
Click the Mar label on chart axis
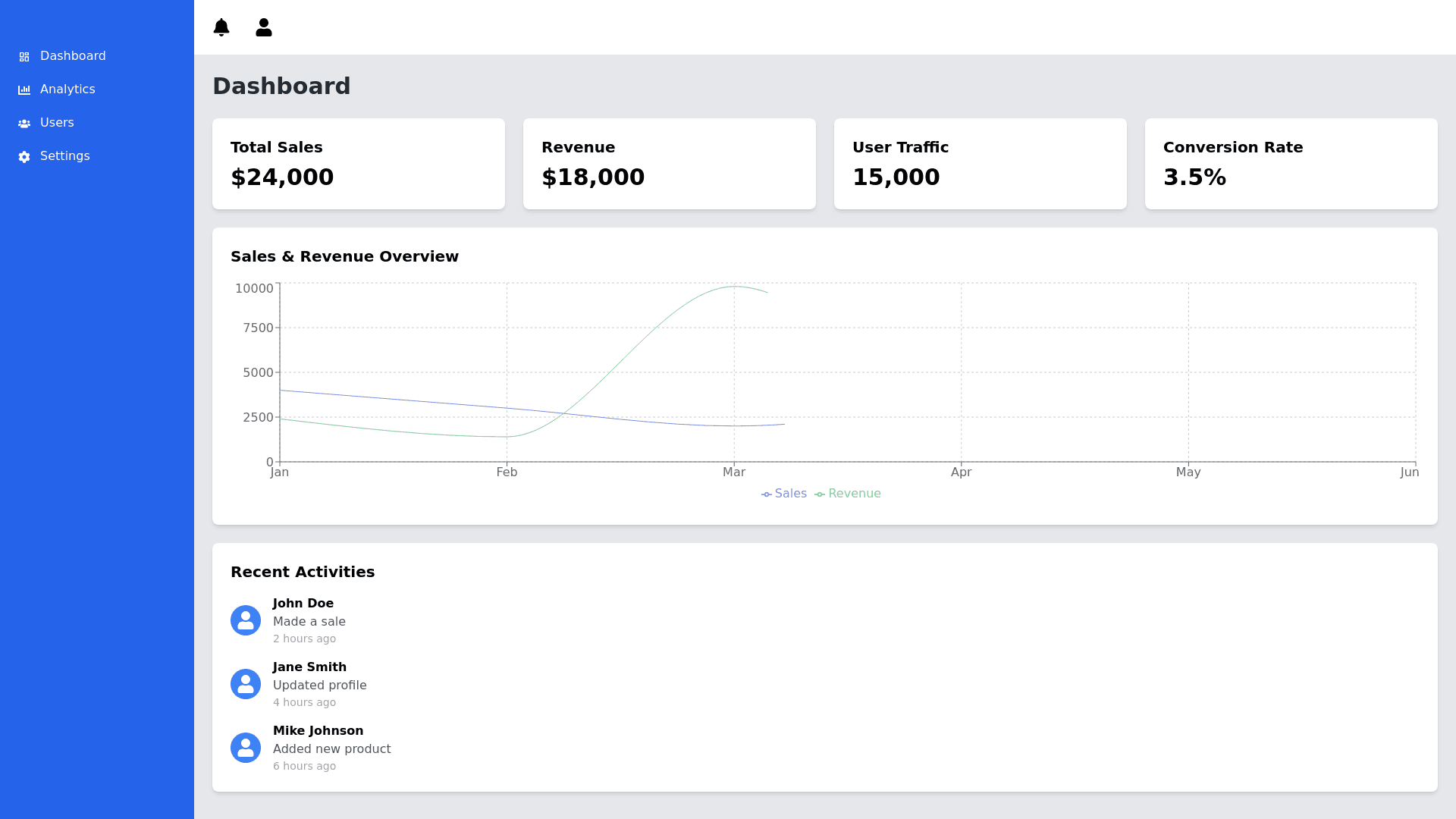click(733, 472)
